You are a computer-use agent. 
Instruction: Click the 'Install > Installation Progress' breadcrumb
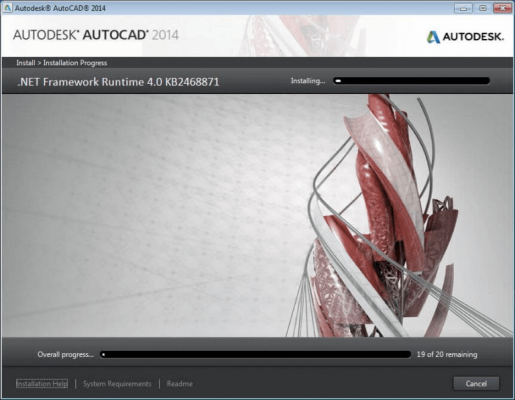pos(62,63)
